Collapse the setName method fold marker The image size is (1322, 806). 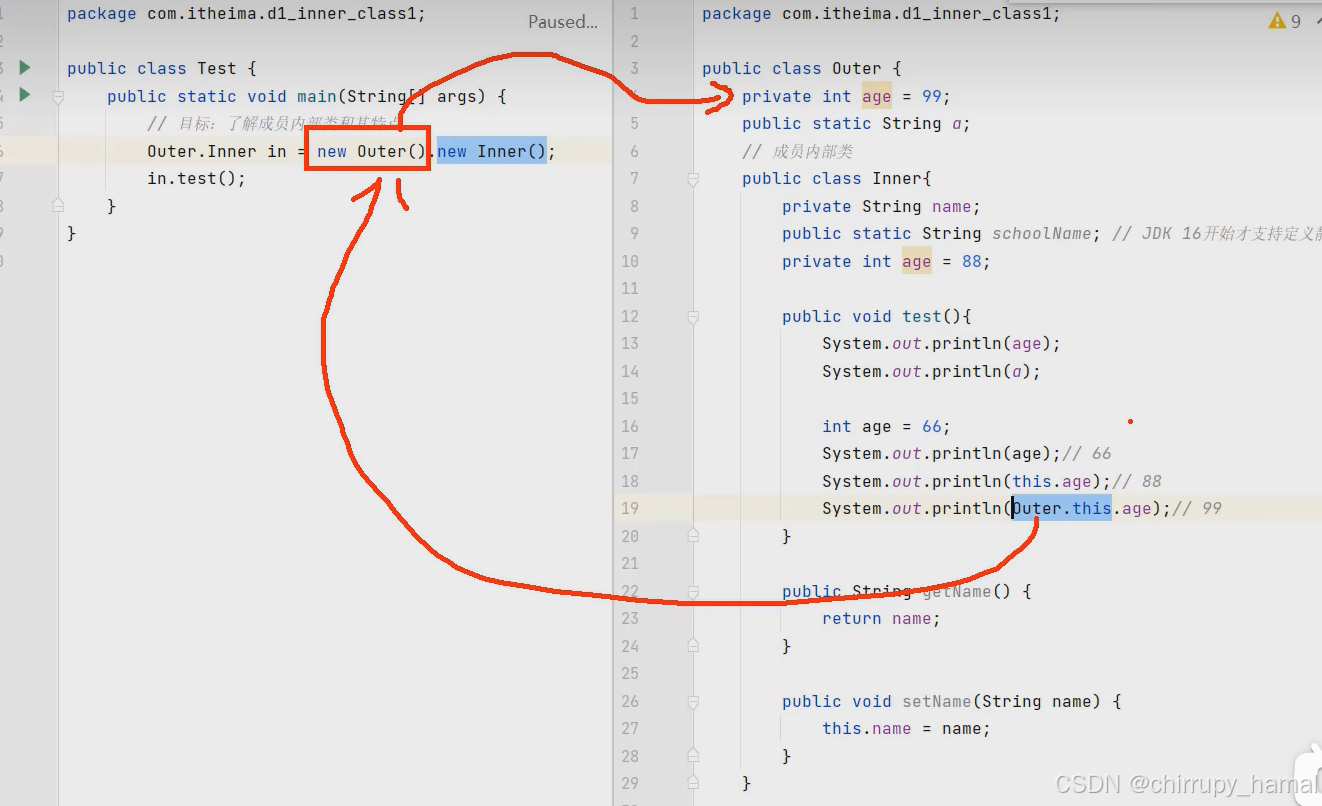[693, 702]
